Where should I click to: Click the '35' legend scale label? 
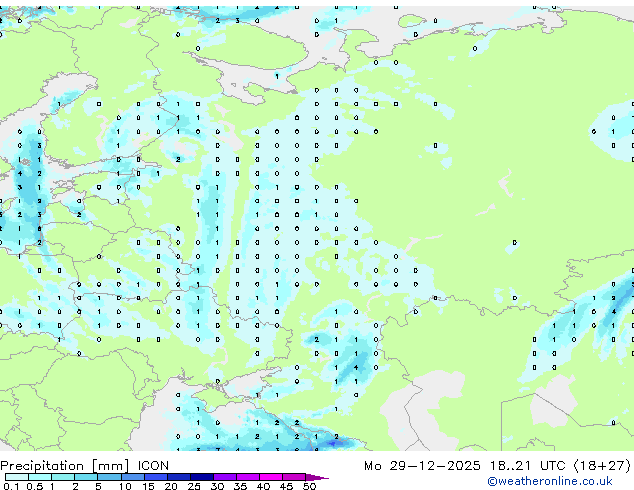(240, 486)
